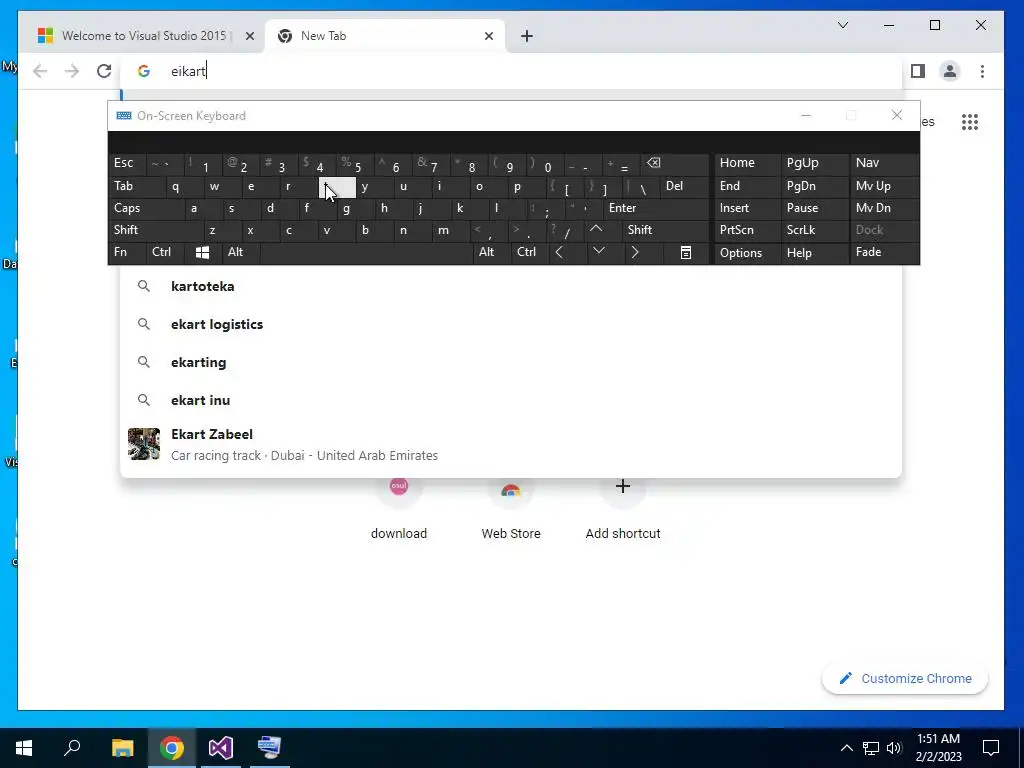This screenshot has width=1024, height=768.
Task: Open File Explorer from taskbar
Action: [122, 748]
